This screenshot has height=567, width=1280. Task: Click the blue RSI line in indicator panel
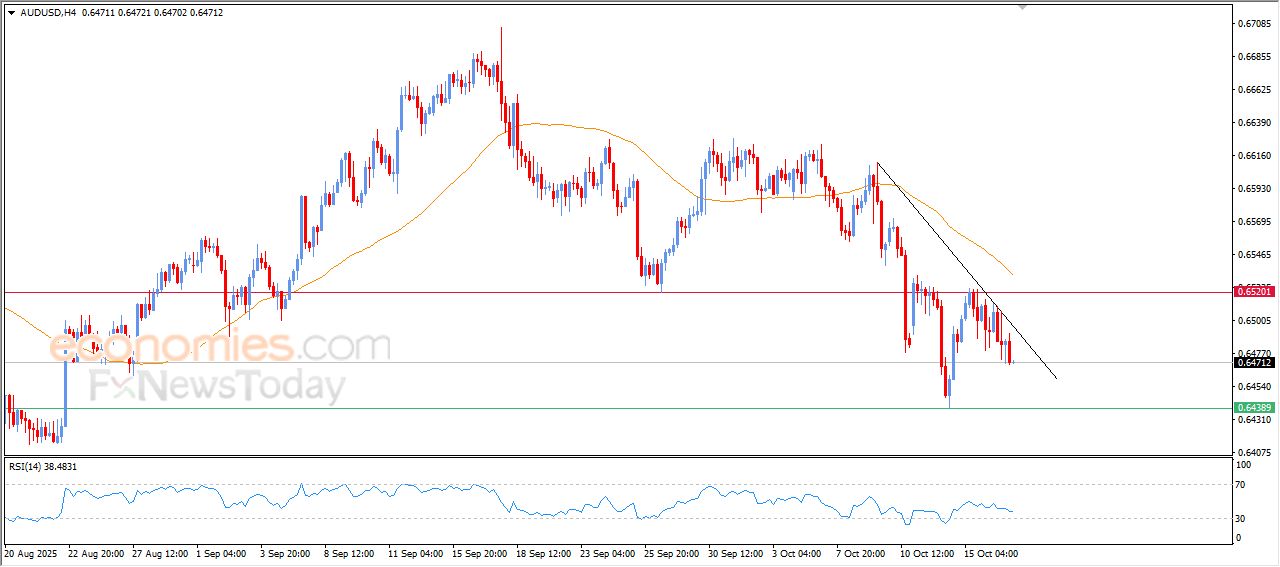tap(400, 491)
